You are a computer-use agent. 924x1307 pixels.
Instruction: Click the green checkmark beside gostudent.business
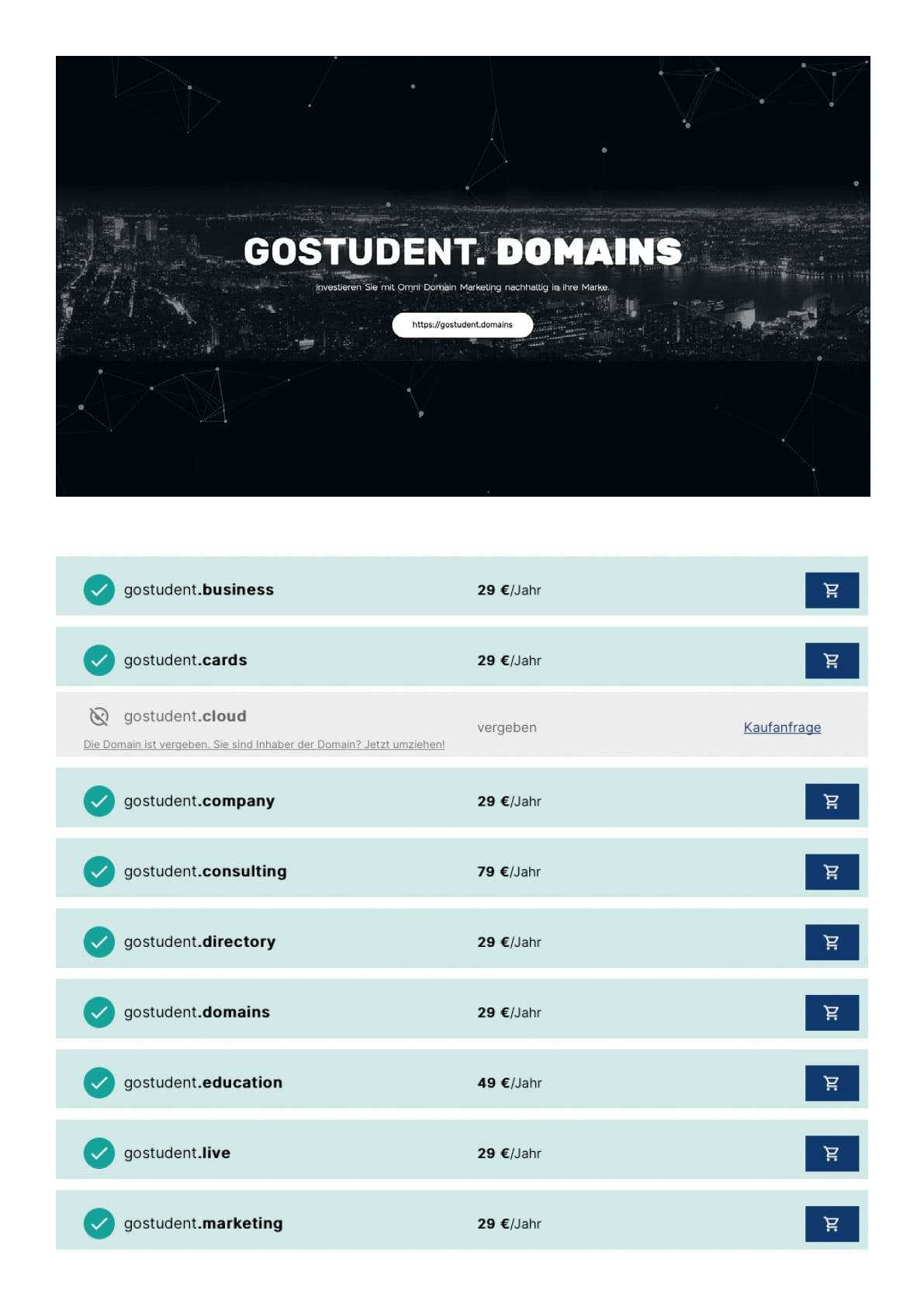point(99,590)
